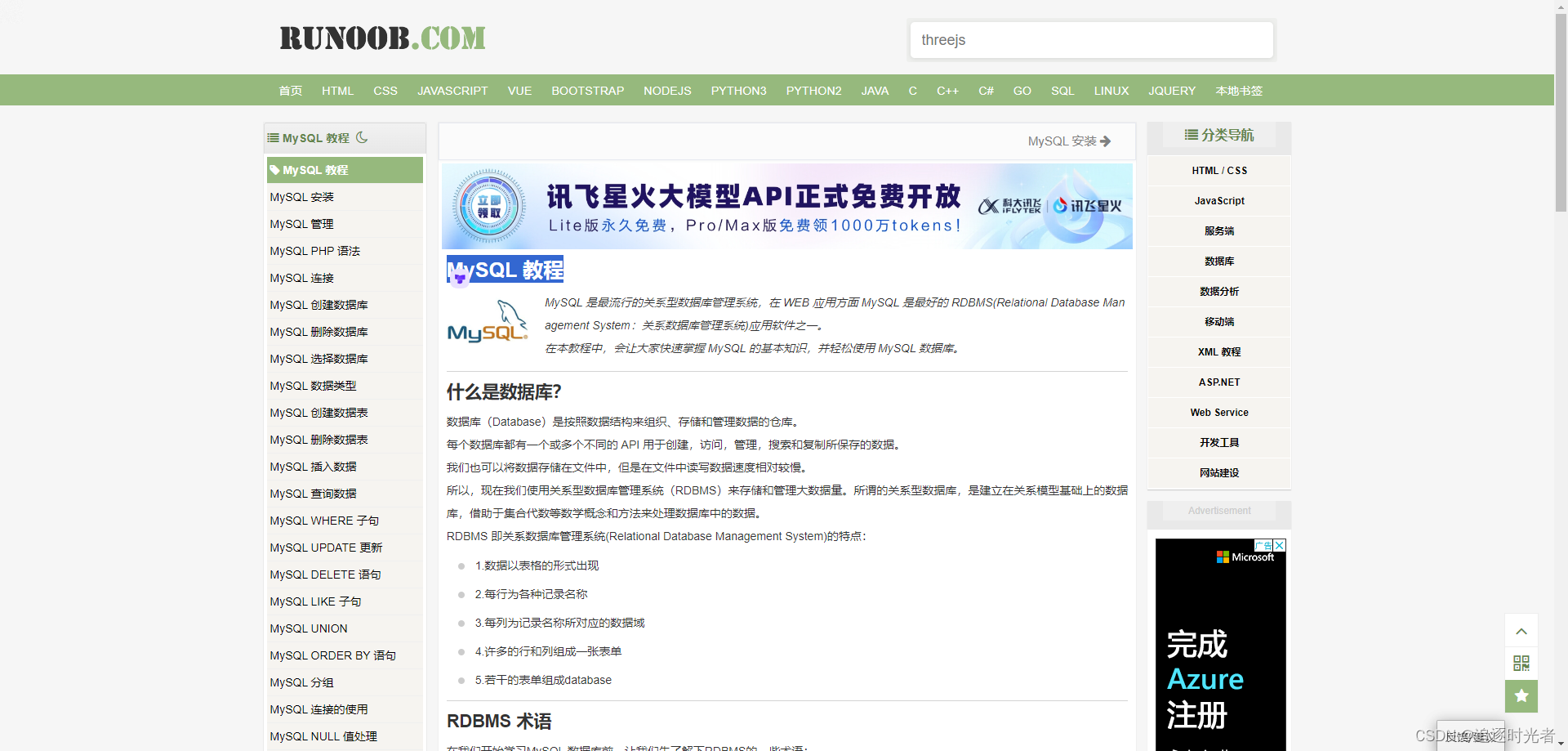Open 本地书签 from the navigation bar
Screen dimensions: 1568x751
[x=1238, y=91]
